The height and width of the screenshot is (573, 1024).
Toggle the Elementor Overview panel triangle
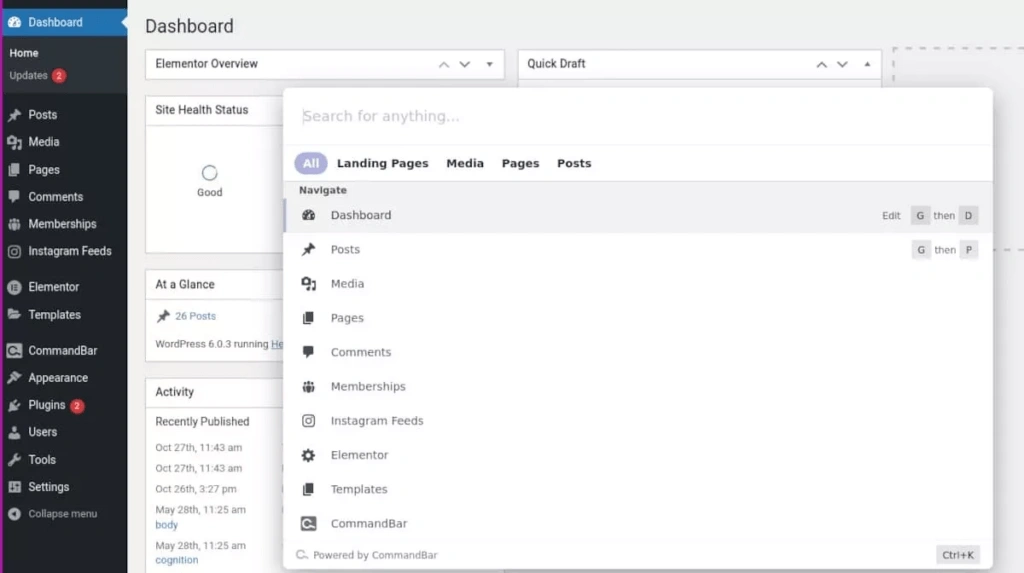click(x=490, y=64)
